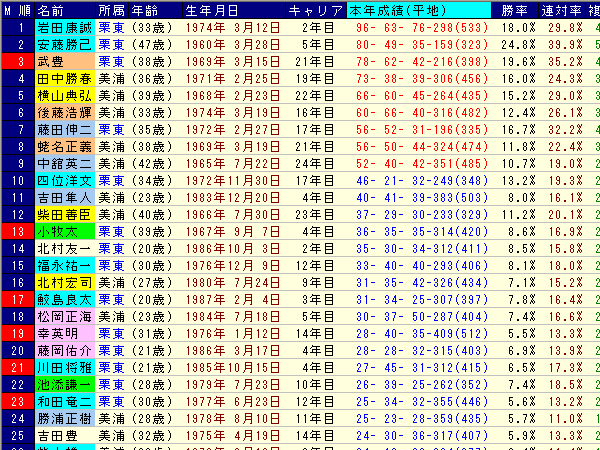The image size is (600, 450).
Task: Select the red rank 13 cell
Action: click(17, 231)
